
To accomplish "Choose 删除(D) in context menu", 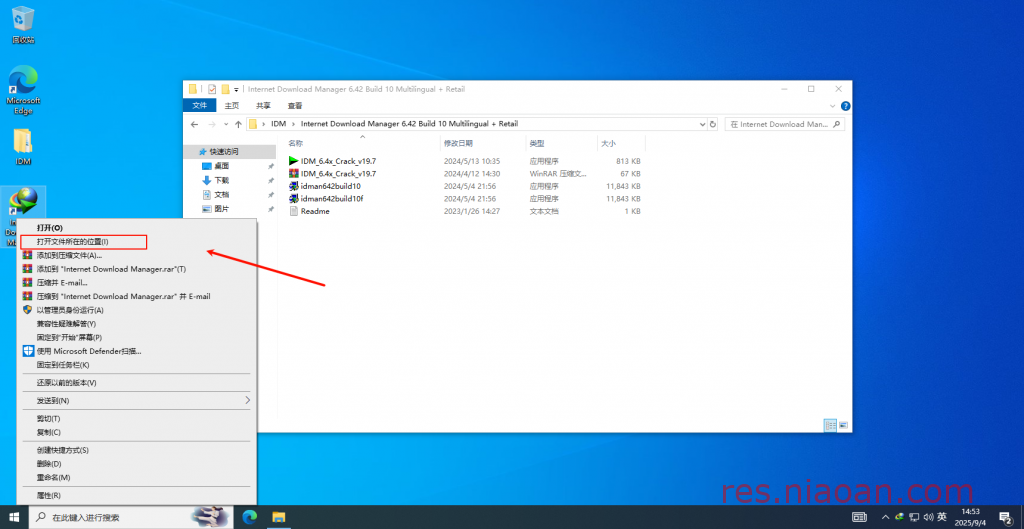I will tap(136, 464).
